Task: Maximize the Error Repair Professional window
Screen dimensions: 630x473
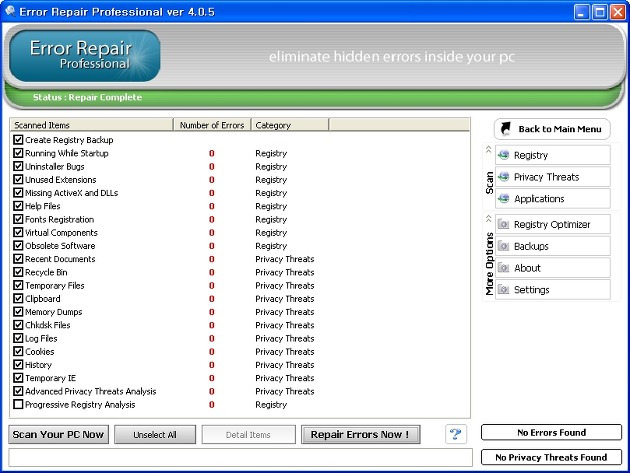Action: [599, 12]
